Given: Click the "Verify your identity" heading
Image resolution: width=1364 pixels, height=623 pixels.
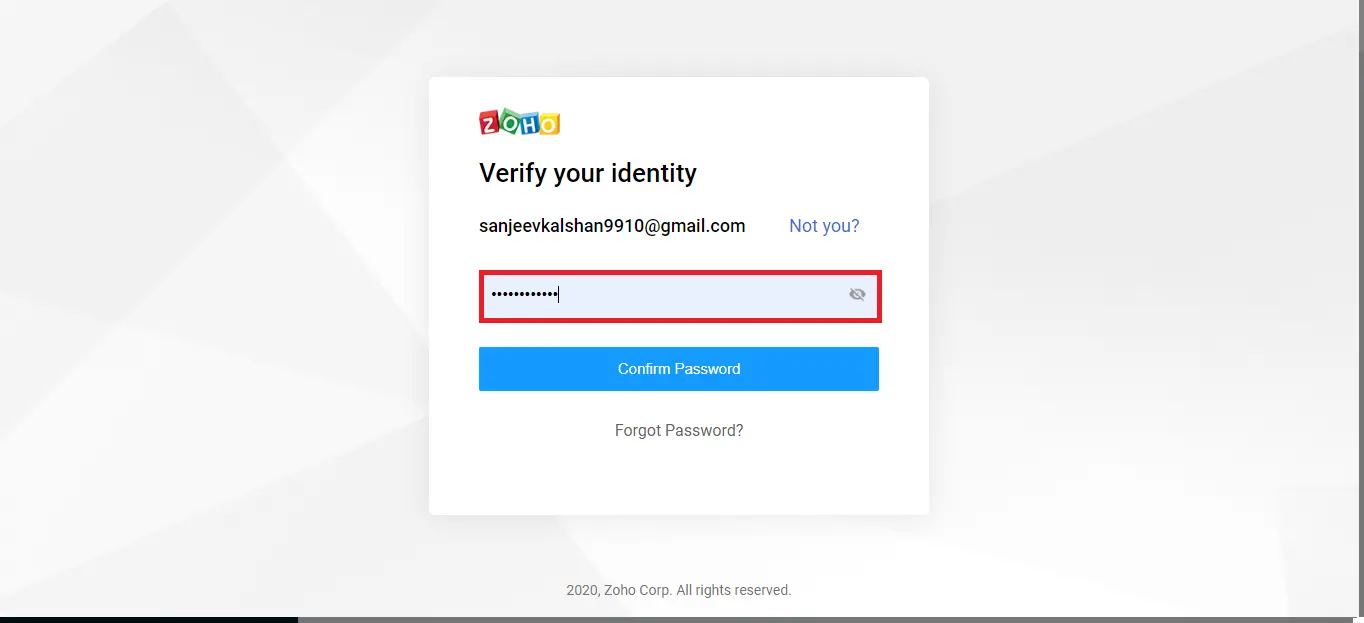Looking at the screenshot, I should coord(588,173).
